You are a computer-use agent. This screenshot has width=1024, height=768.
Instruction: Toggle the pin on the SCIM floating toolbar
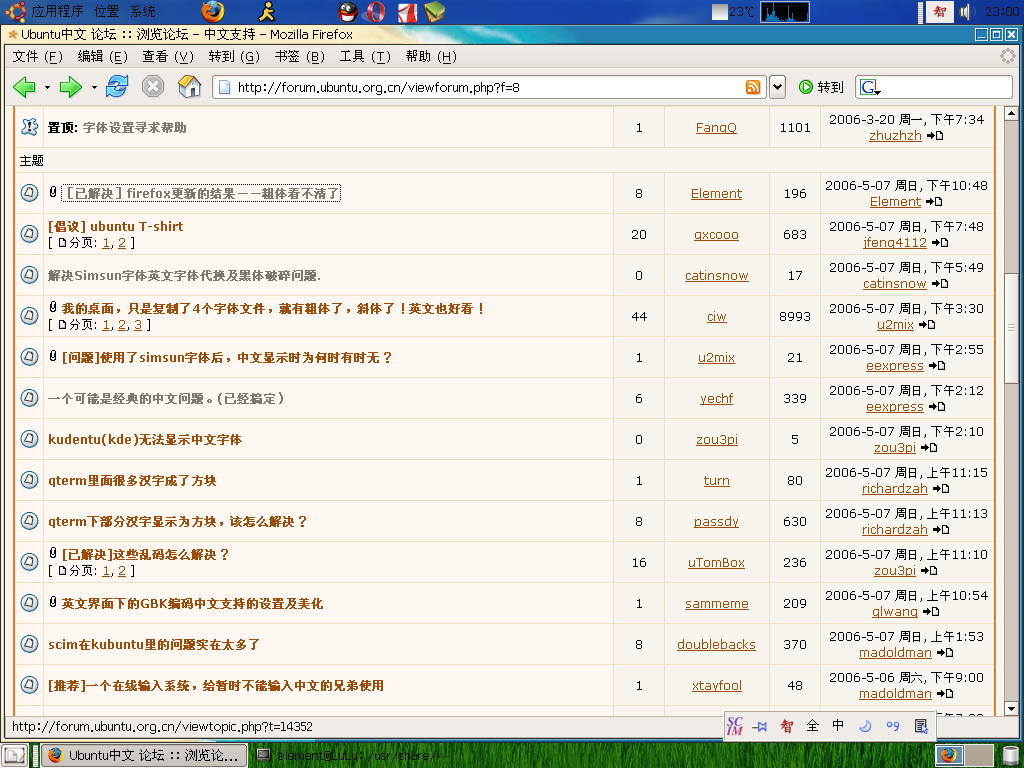760,726
